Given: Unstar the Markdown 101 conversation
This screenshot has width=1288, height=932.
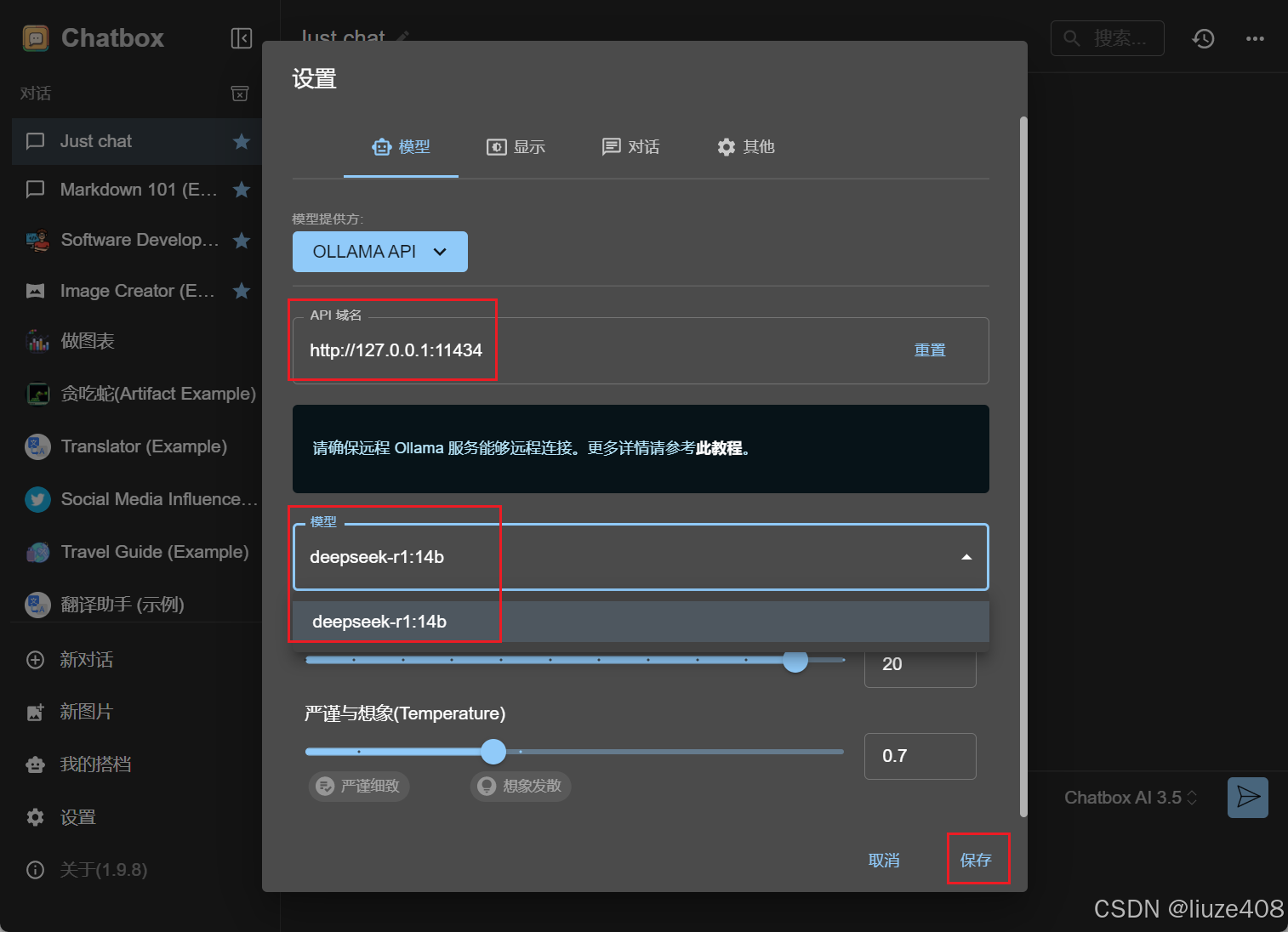Looking at the screenshot, I should 242,190.
